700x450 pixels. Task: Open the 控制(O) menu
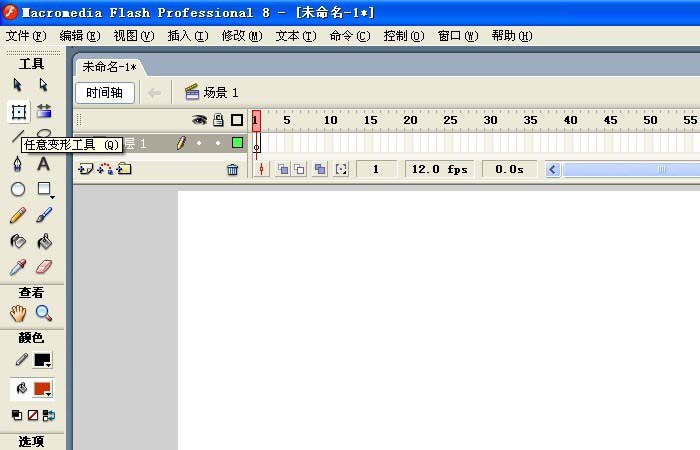tap(404, 36)
